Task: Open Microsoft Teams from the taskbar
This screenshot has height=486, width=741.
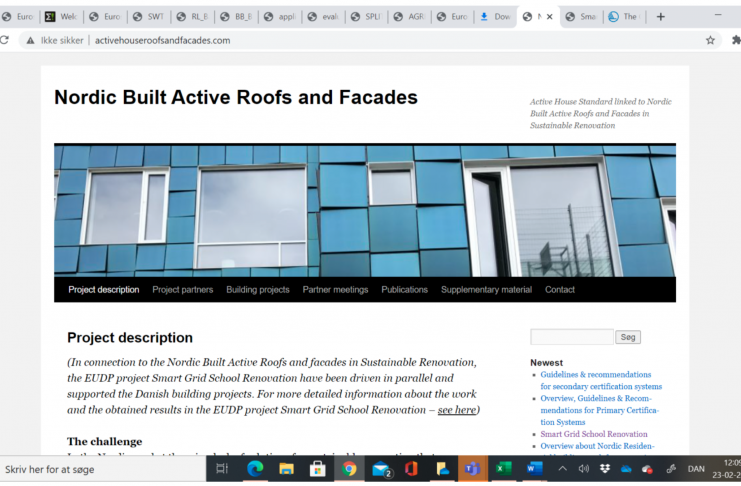Action: [472, 469]
